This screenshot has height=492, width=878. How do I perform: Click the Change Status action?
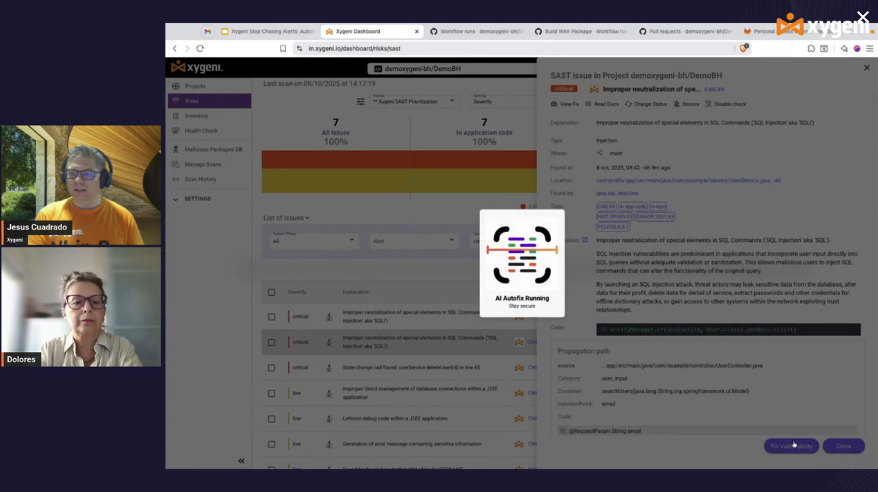[646, 104]
